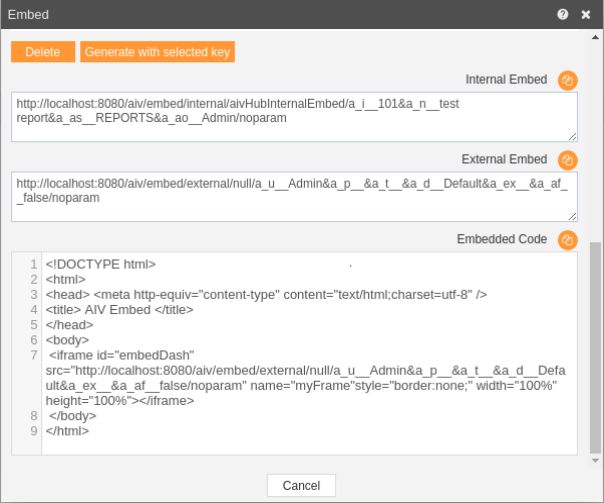Place cursor on iframe line in code

coord(305,378)
